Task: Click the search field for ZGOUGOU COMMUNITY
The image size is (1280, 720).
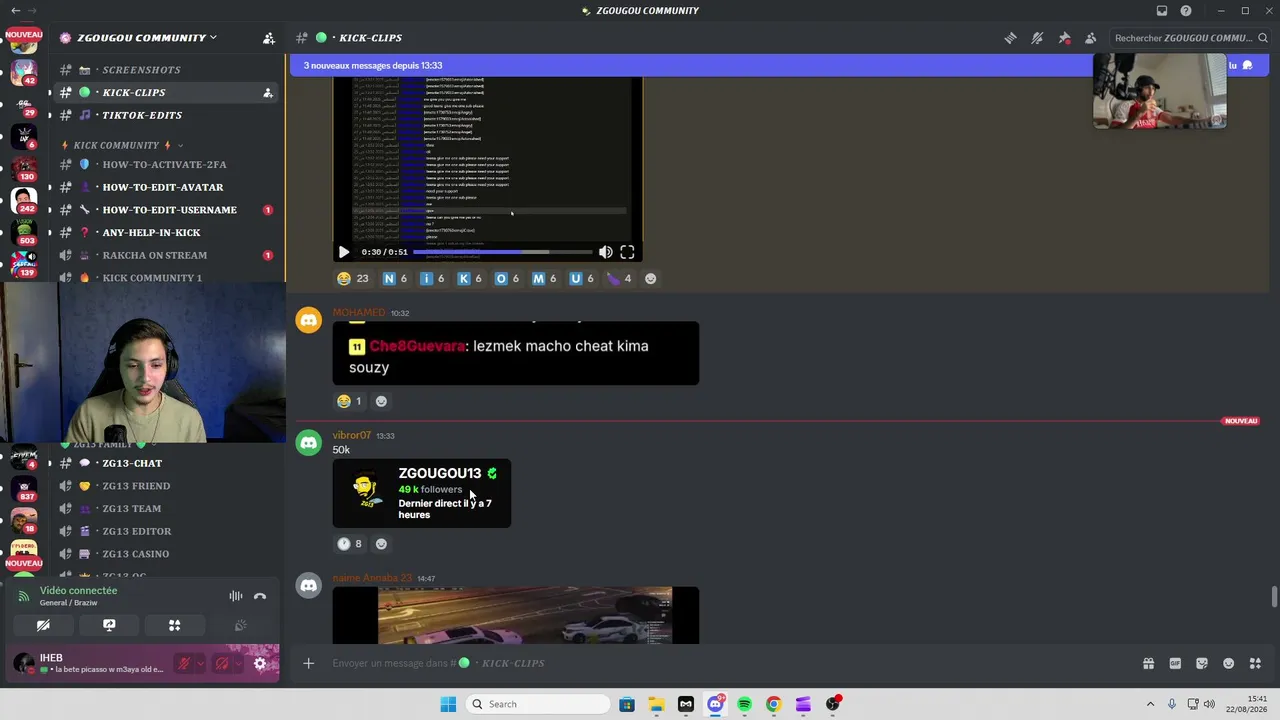Action: [x=1191, y=38]
